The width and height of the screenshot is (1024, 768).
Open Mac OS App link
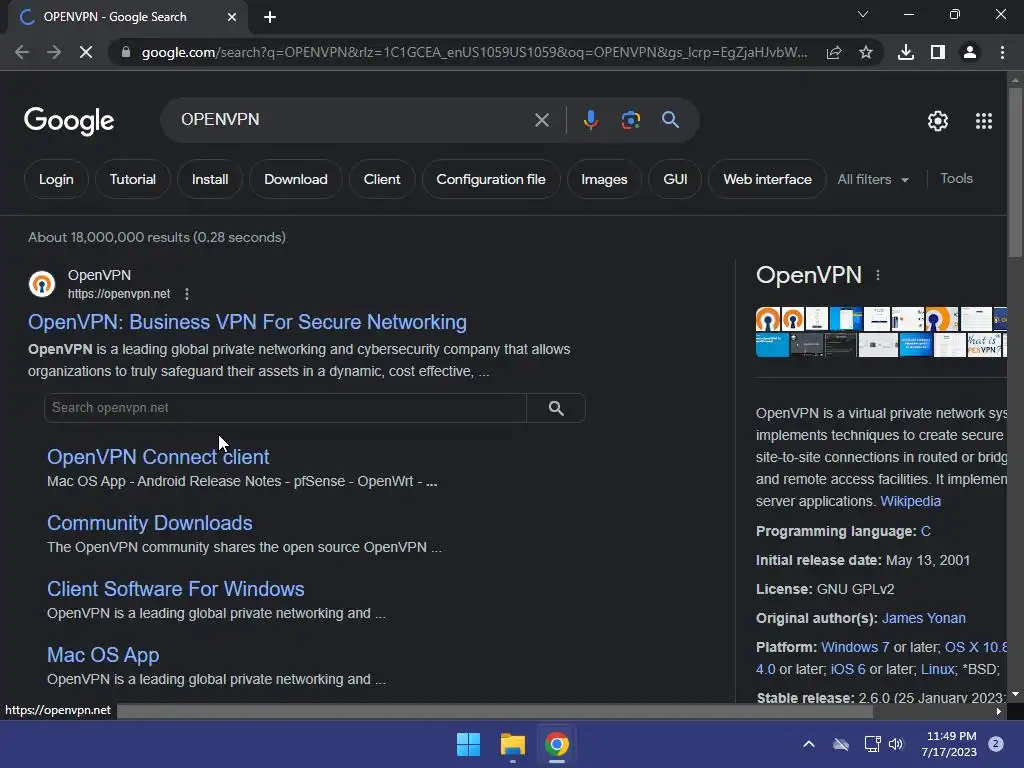(x=103, y=655)
